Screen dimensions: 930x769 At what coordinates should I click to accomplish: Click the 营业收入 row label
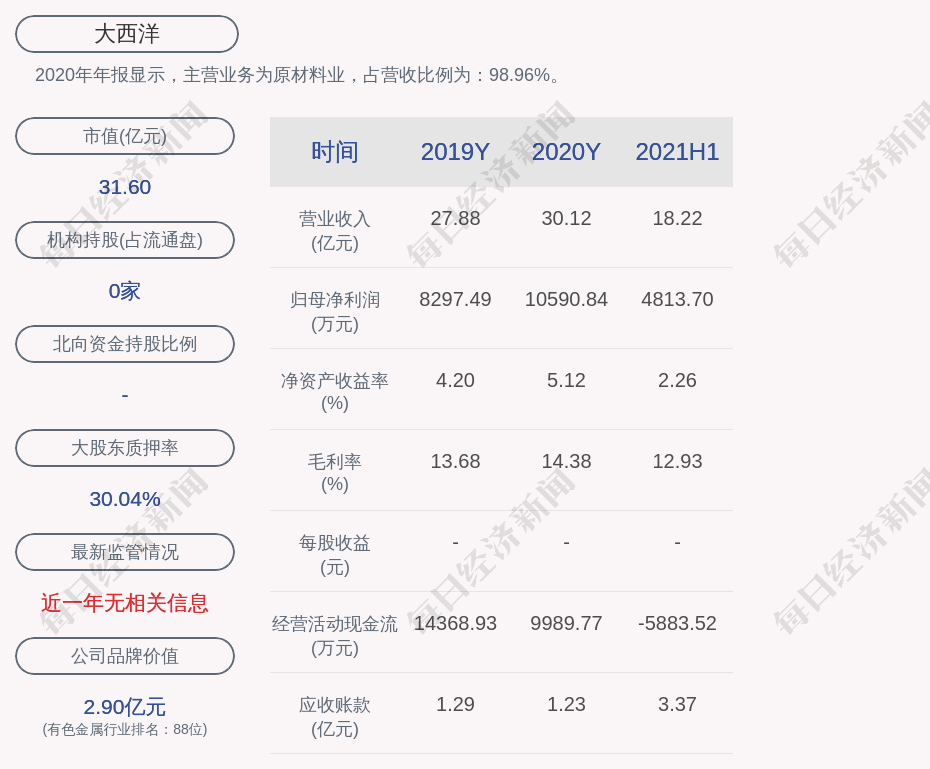pyautogui.click(x=335, y=230)
